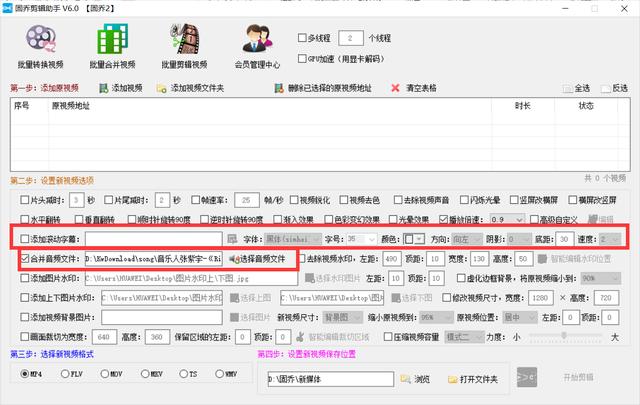Open the 字体 font dropdown
The height and width of the screenshot is (405, 640).
[293, 239]
